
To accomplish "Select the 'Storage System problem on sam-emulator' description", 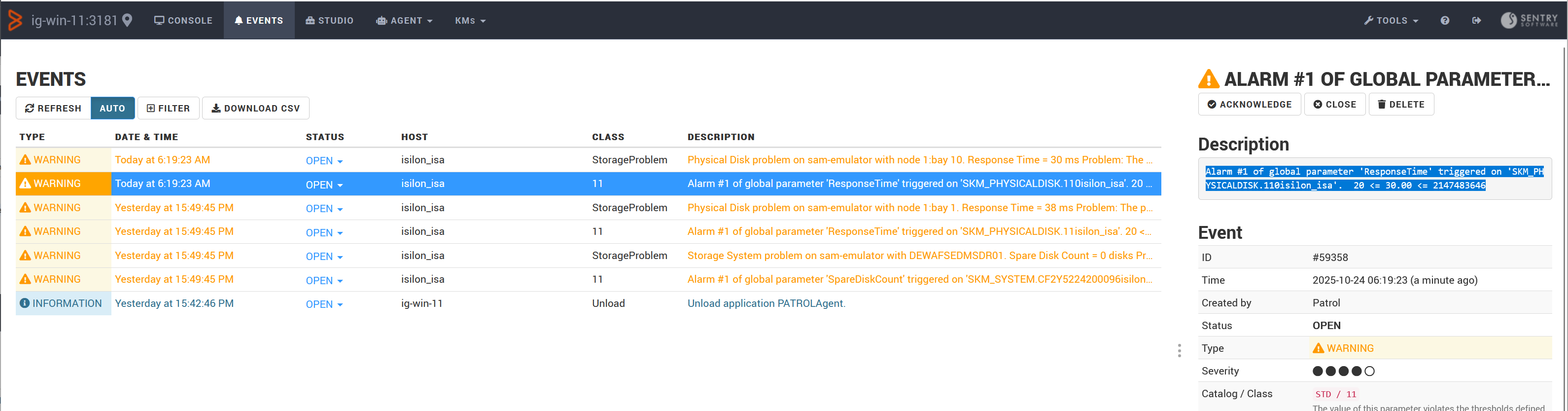I will [920, 255].
